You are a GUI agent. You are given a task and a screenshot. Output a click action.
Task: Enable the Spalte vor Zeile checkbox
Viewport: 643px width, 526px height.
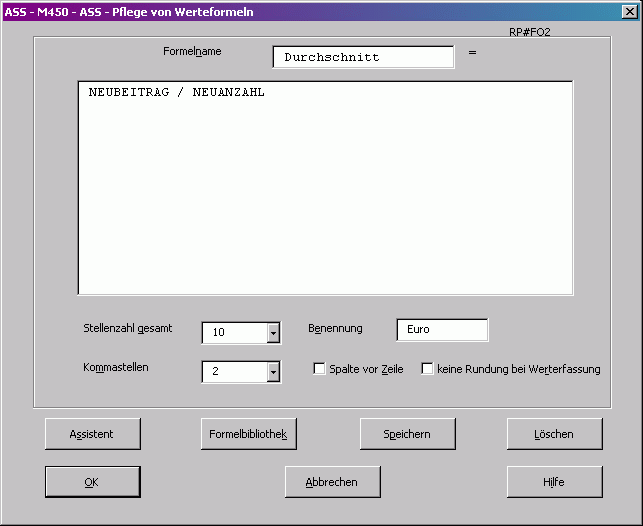(x=320, y=369)
